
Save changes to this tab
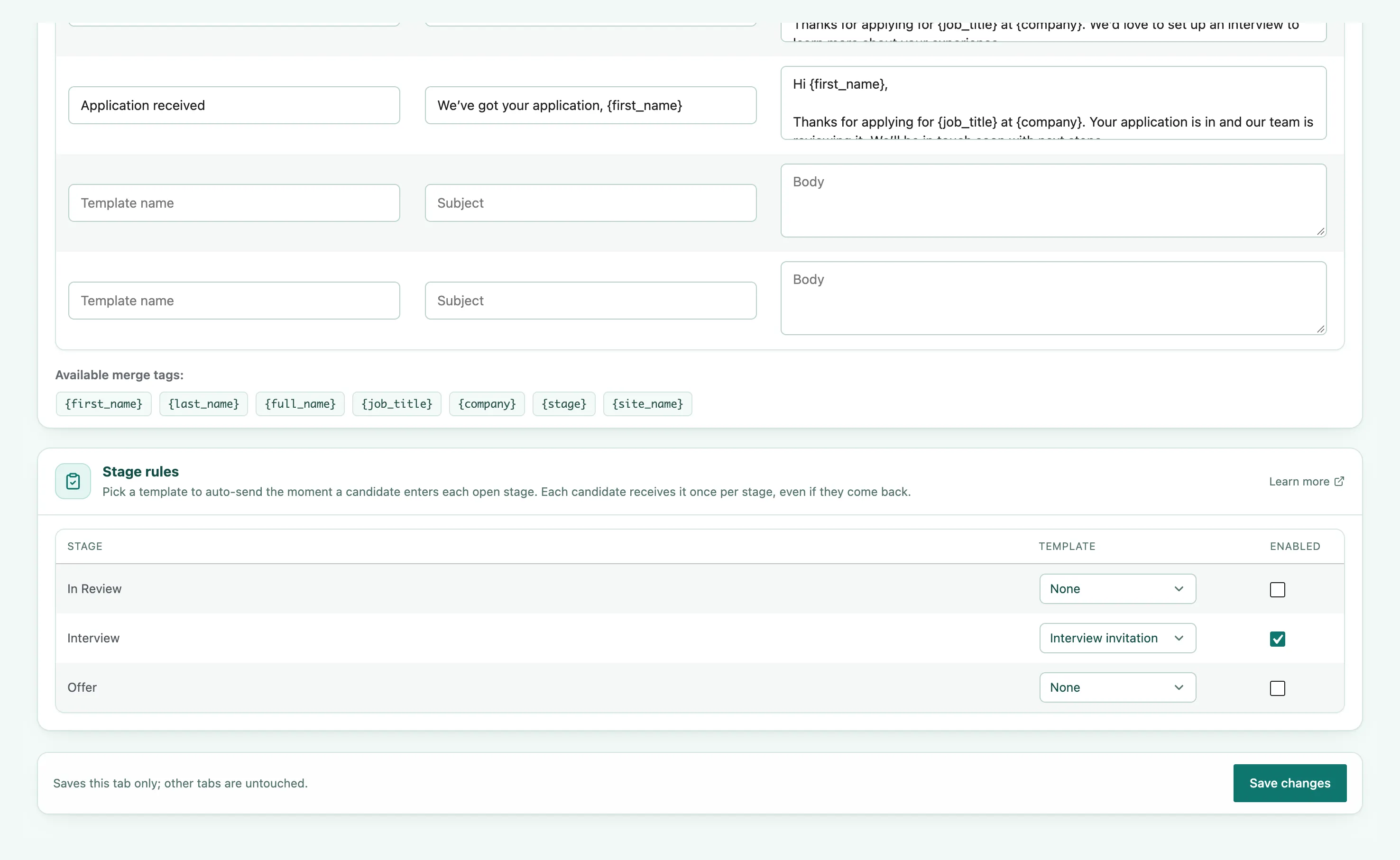click(1289, 783)
